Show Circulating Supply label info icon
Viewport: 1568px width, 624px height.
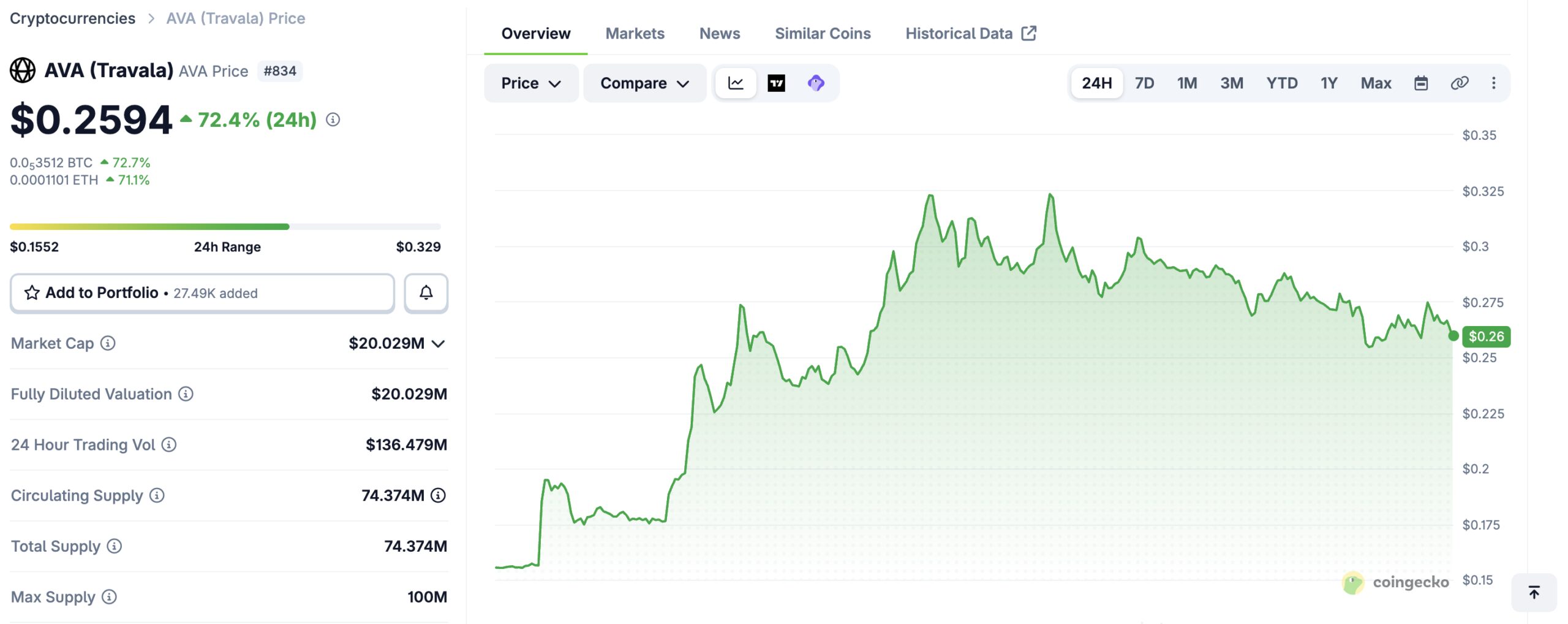(x=157, y=495)
